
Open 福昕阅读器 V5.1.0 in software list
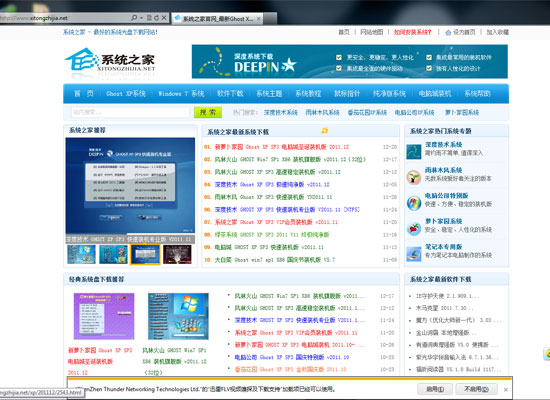click(458, 369)
